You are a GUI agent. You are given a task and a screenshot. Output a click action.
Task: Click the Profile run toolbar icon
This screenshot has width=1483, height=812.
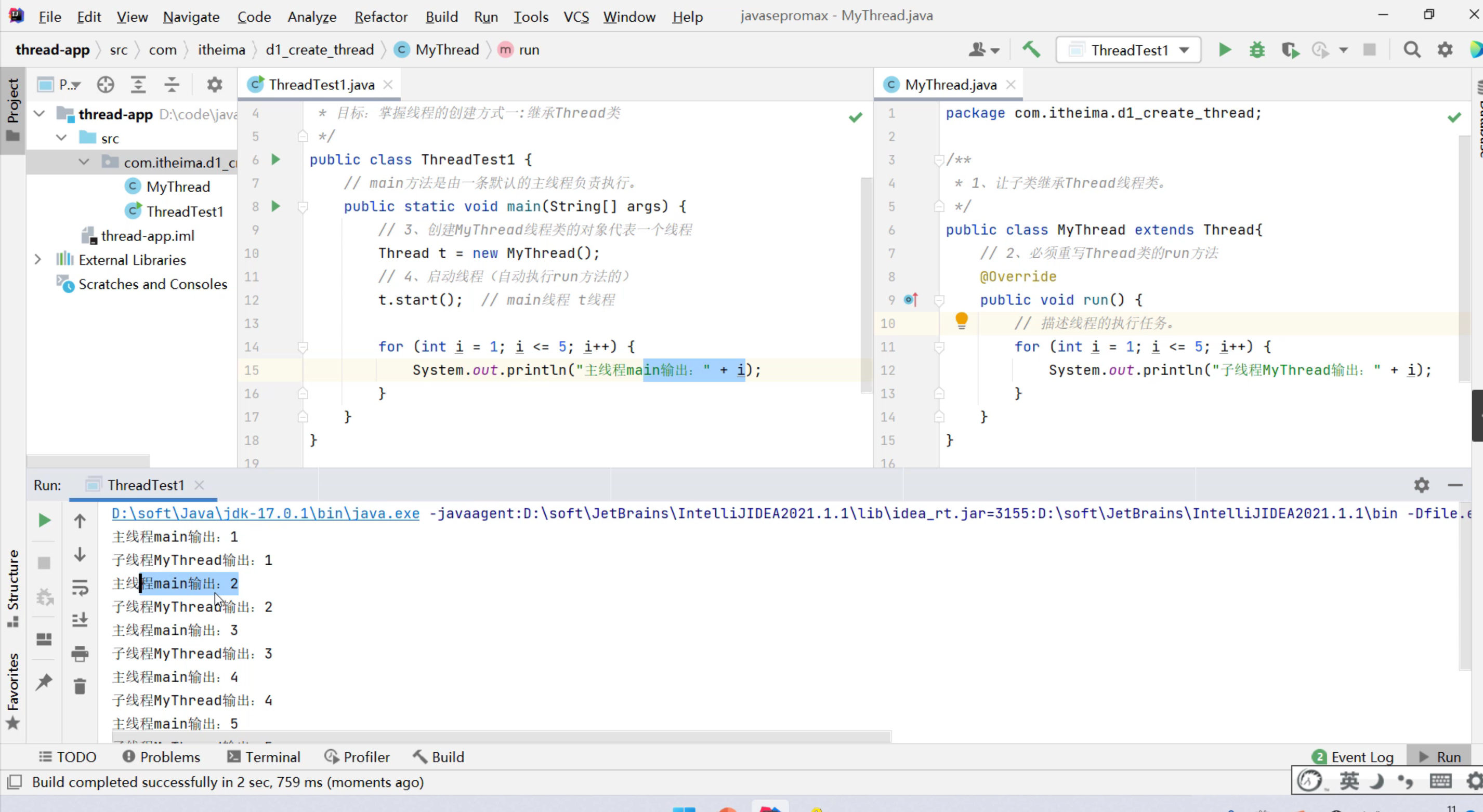pos(1320,50)
